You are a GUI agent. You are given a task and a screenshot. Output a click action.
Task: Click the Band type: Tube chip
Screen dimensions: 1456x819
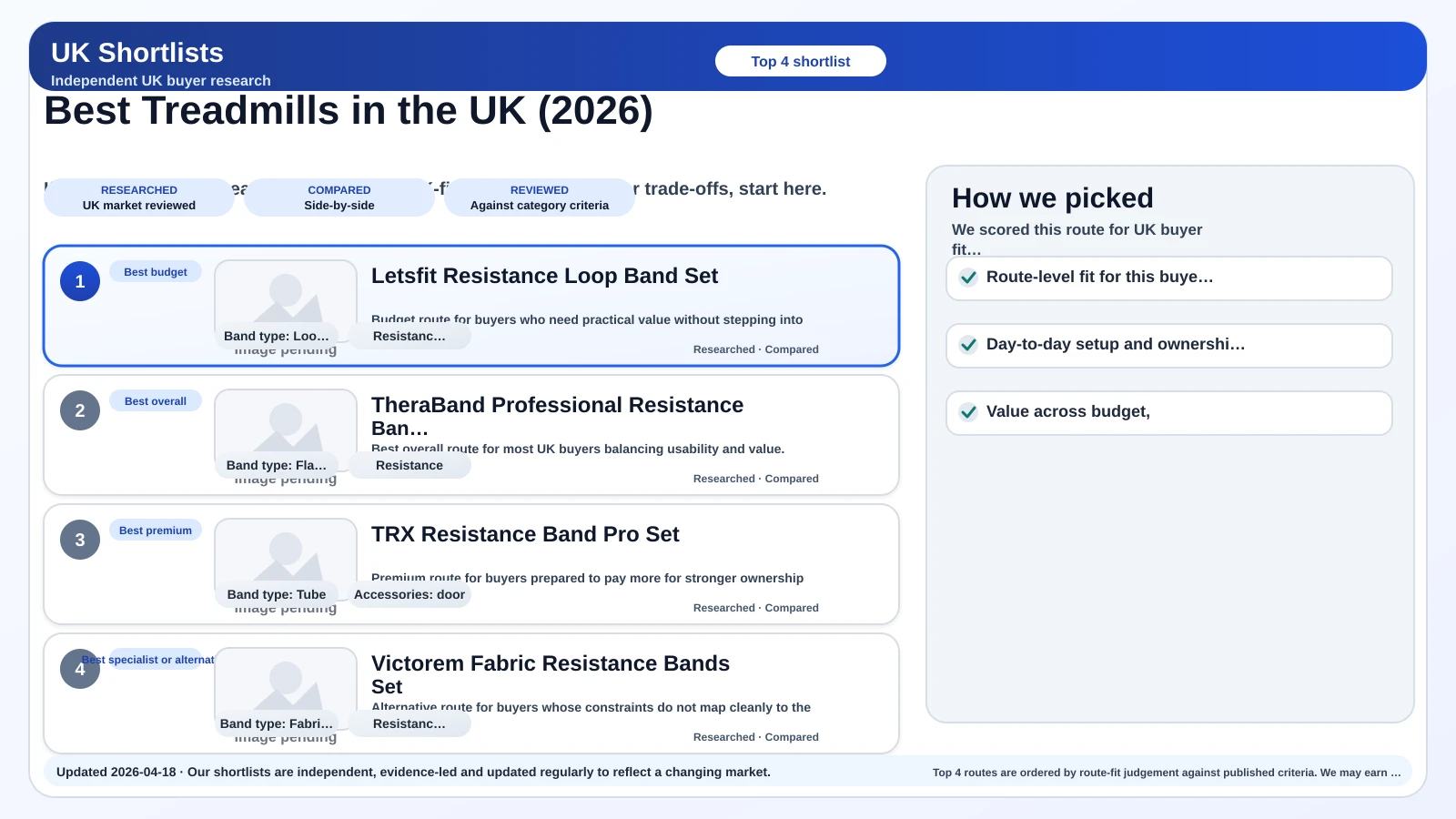pyautogui.click(x=277, y=594)
